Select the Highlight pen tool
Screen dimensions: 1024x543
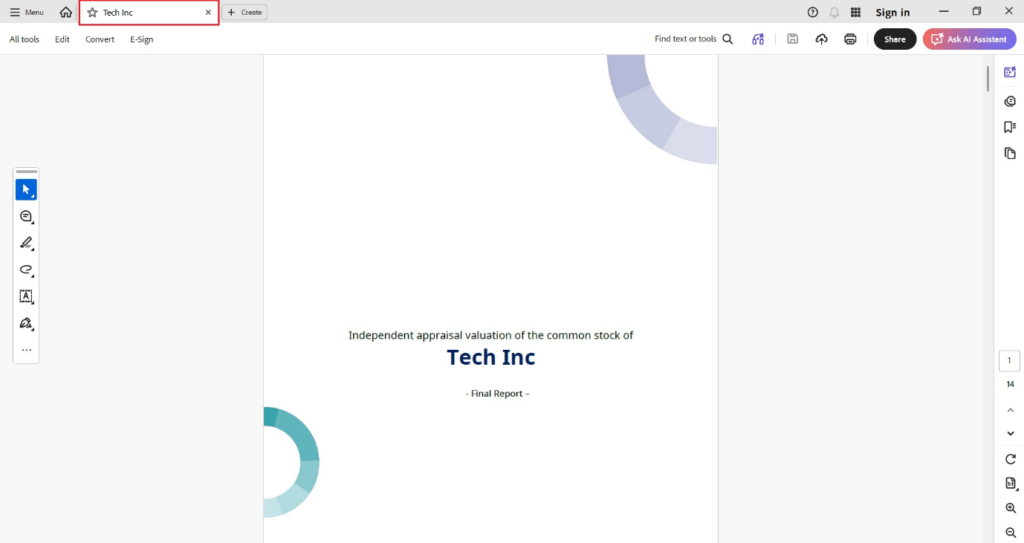(26, 243)
